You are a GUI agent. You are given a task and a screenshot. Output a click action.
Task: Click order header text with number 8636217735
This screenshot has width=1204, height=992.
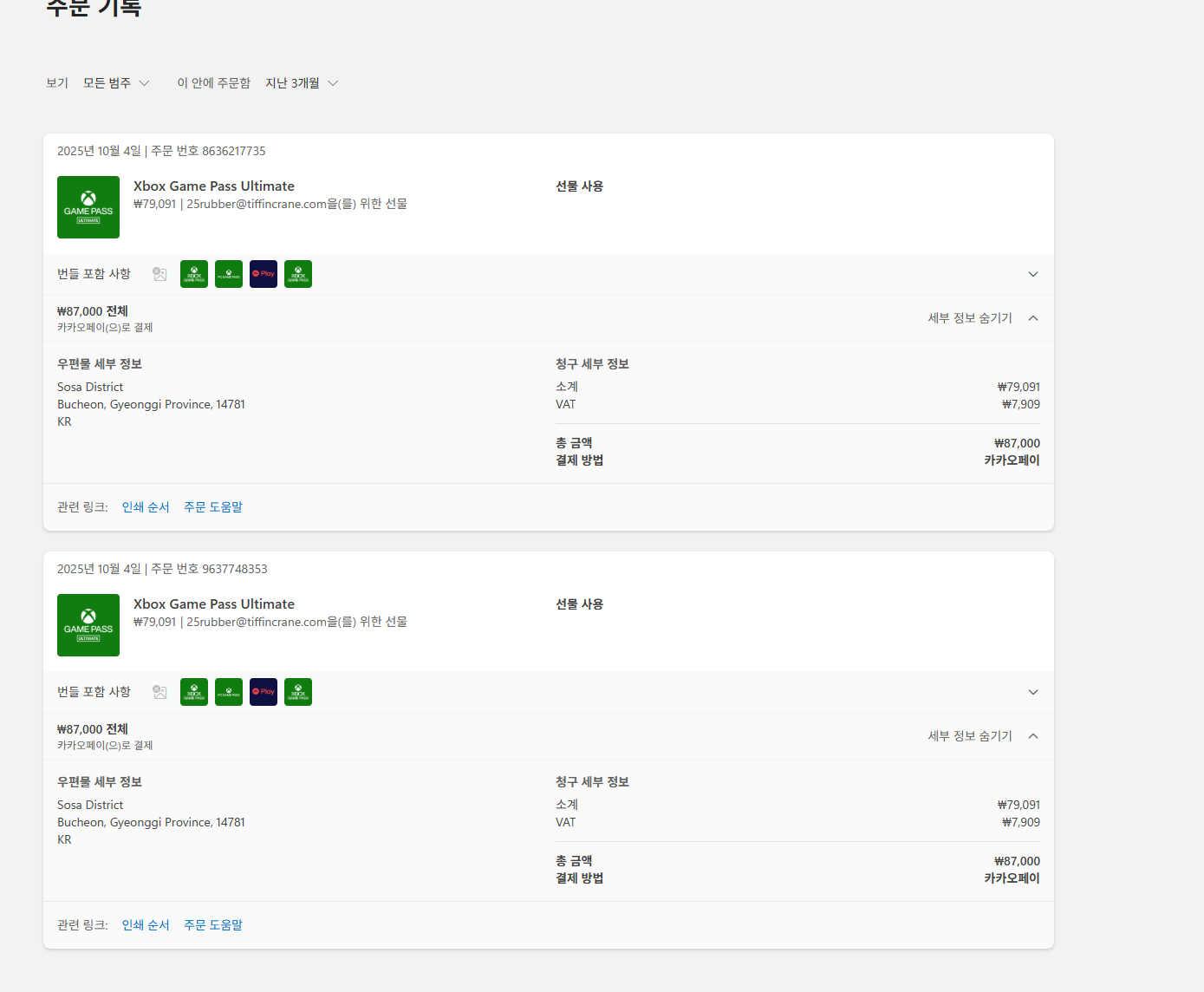click(161, 151)
